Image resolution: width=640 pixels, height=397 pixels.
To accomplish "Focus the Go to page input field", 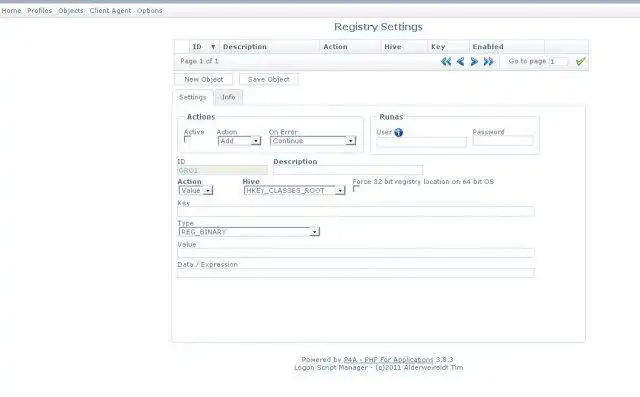I will point(558,62).
